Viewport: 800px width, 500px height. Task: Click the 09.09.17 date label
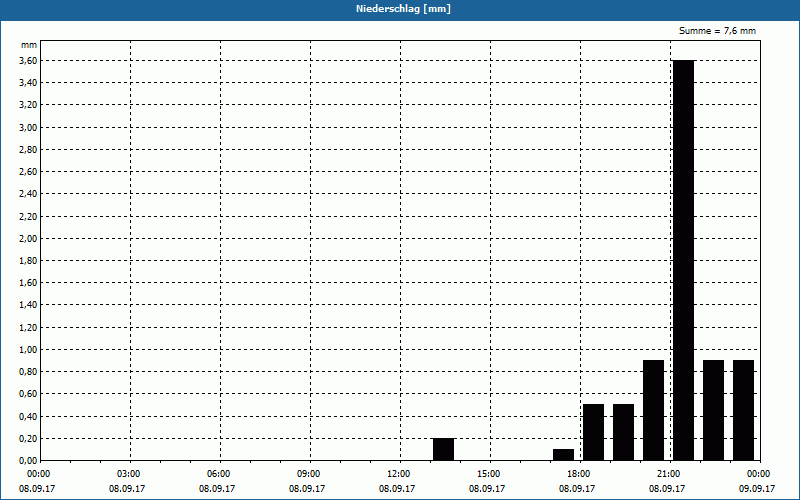click(757, 489)
